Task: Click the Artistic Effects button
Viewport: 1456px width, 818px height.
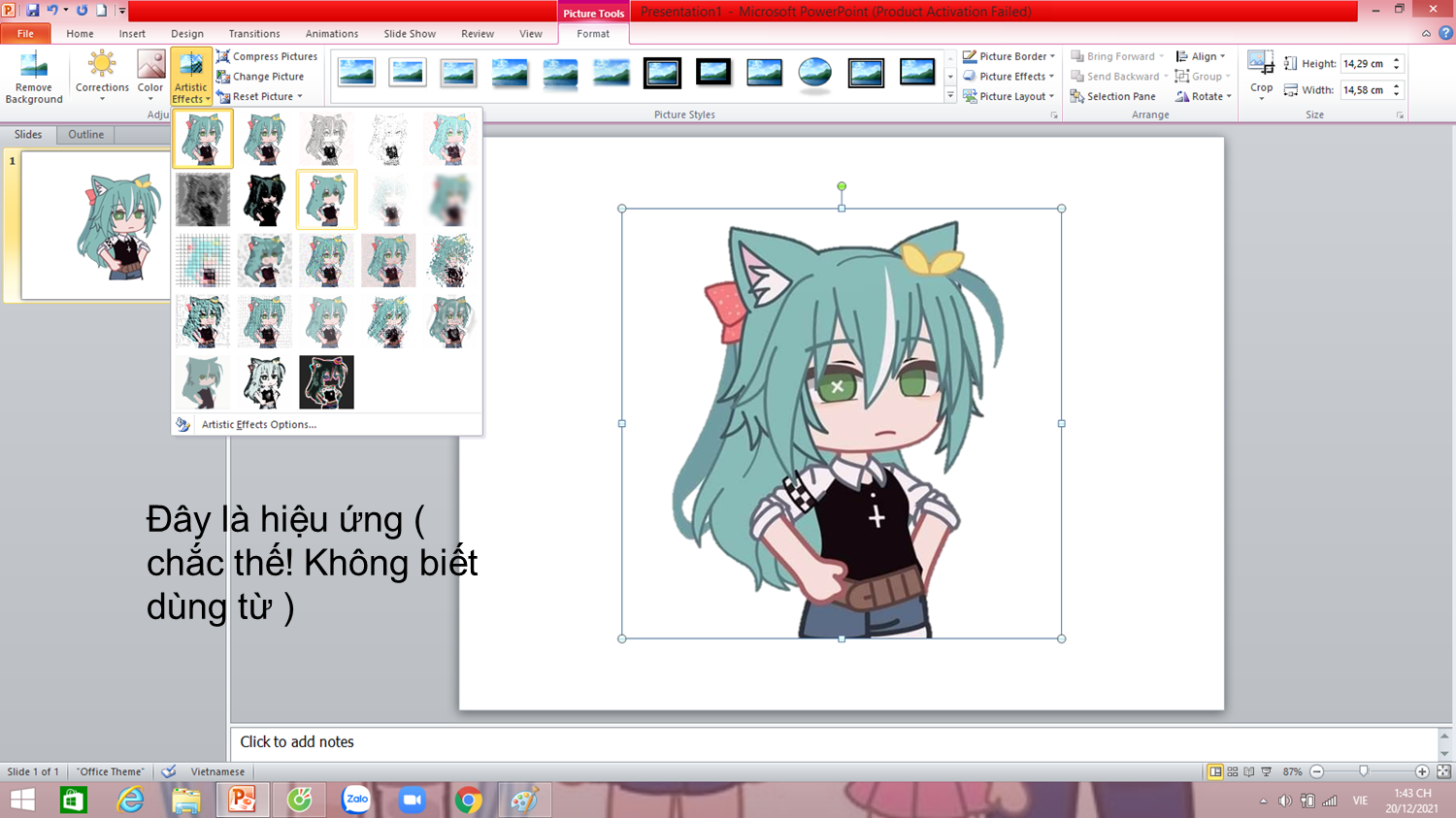Action: click(191, 77)
